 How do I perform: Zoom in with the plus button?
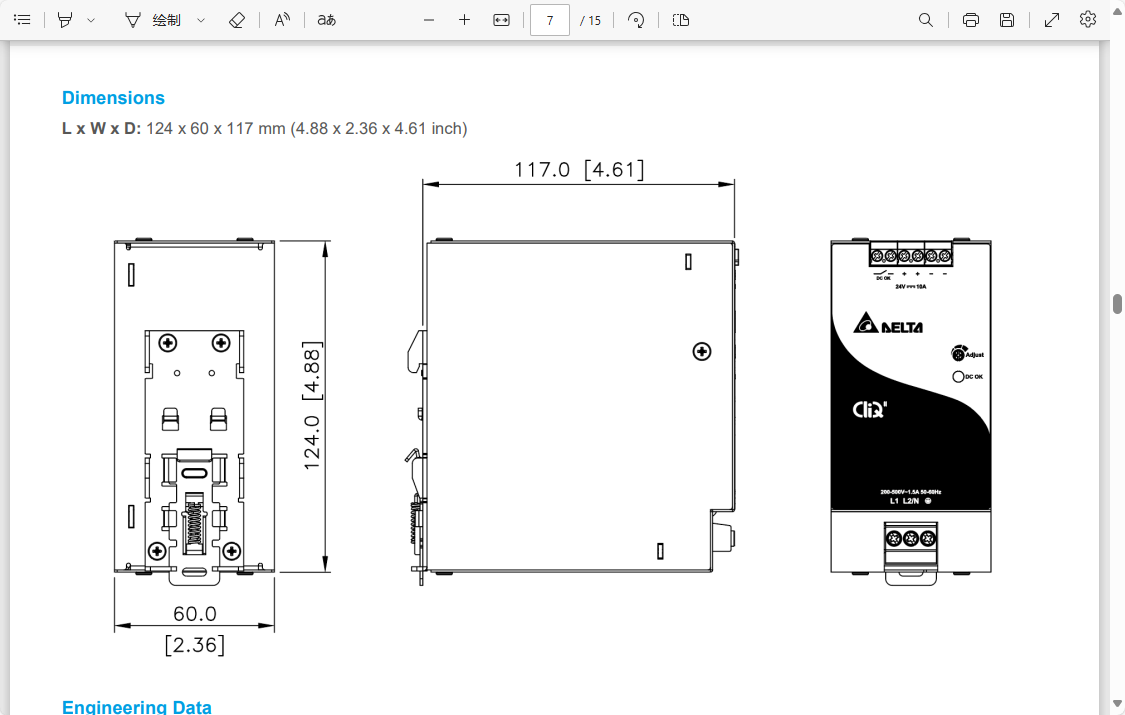click(464, 20)
